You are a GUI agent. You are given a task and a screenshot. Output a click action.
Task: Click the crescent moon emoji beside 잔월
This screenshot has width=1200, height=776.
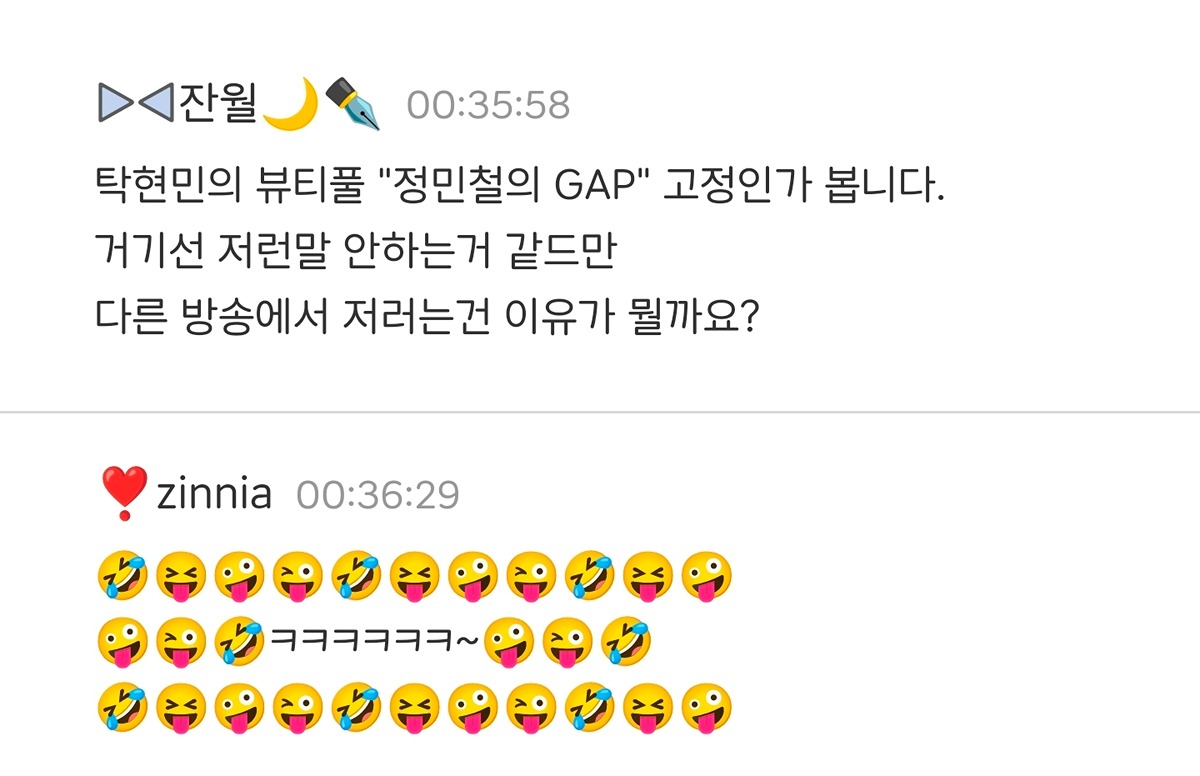pos(290,103)
